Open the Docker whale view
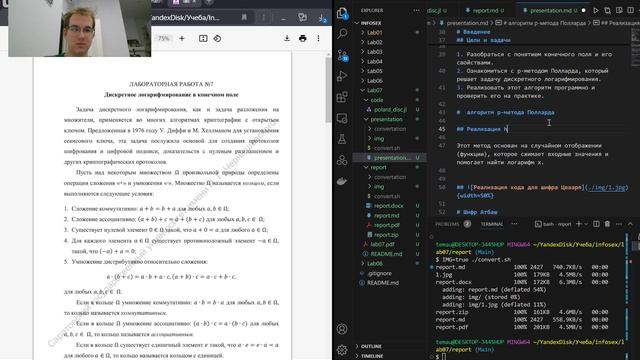Viewport: 640px width, 360px height. [x=342, y=181]
